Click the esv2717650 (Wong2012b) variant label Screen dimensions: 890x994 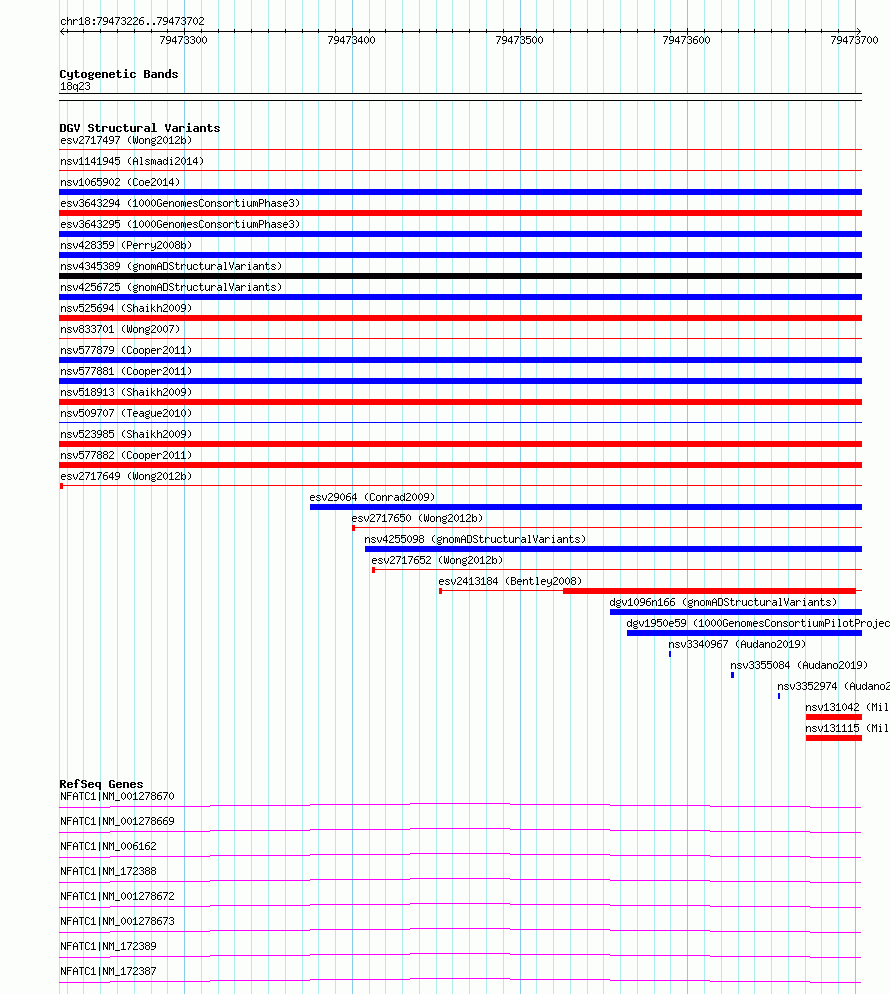pyautogui.click(x=417, y=518)
